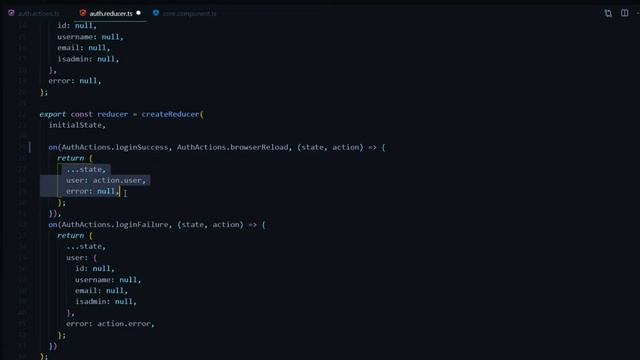Click 'id: null,' at the top of the editor
Screen dimensions: 640x360
coord(77,26)
